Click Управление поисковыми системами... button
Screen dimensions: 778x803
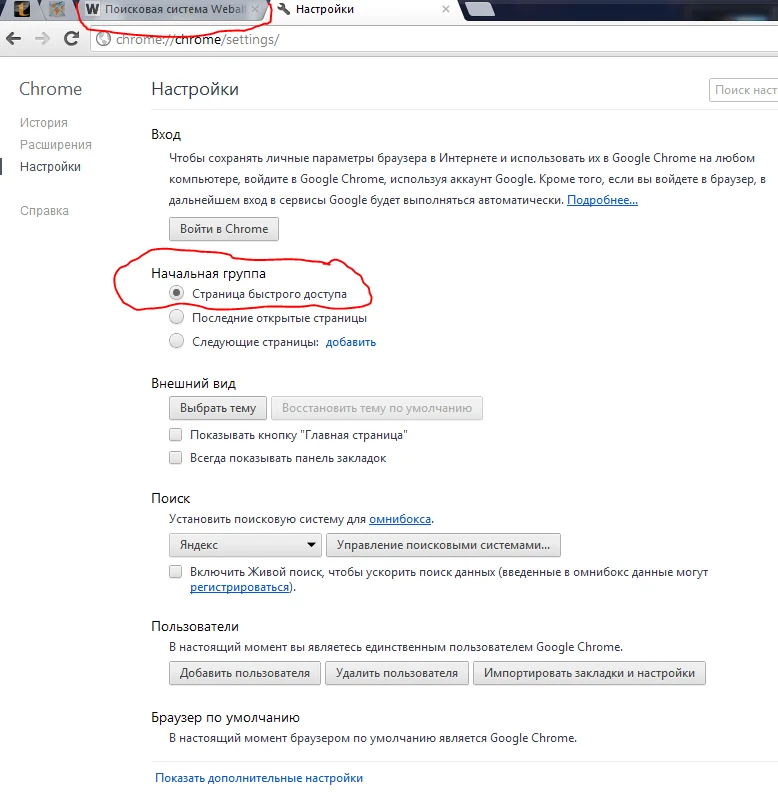point(443,545)
